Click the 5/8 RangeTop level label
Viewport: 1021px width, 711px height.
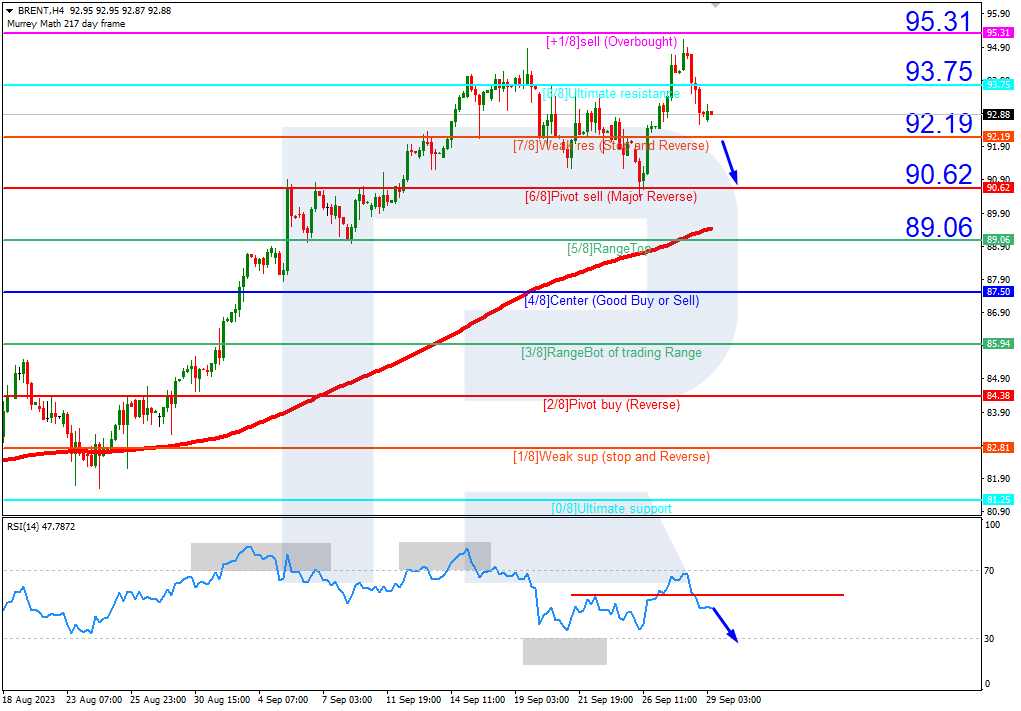(x=609, y=249)
